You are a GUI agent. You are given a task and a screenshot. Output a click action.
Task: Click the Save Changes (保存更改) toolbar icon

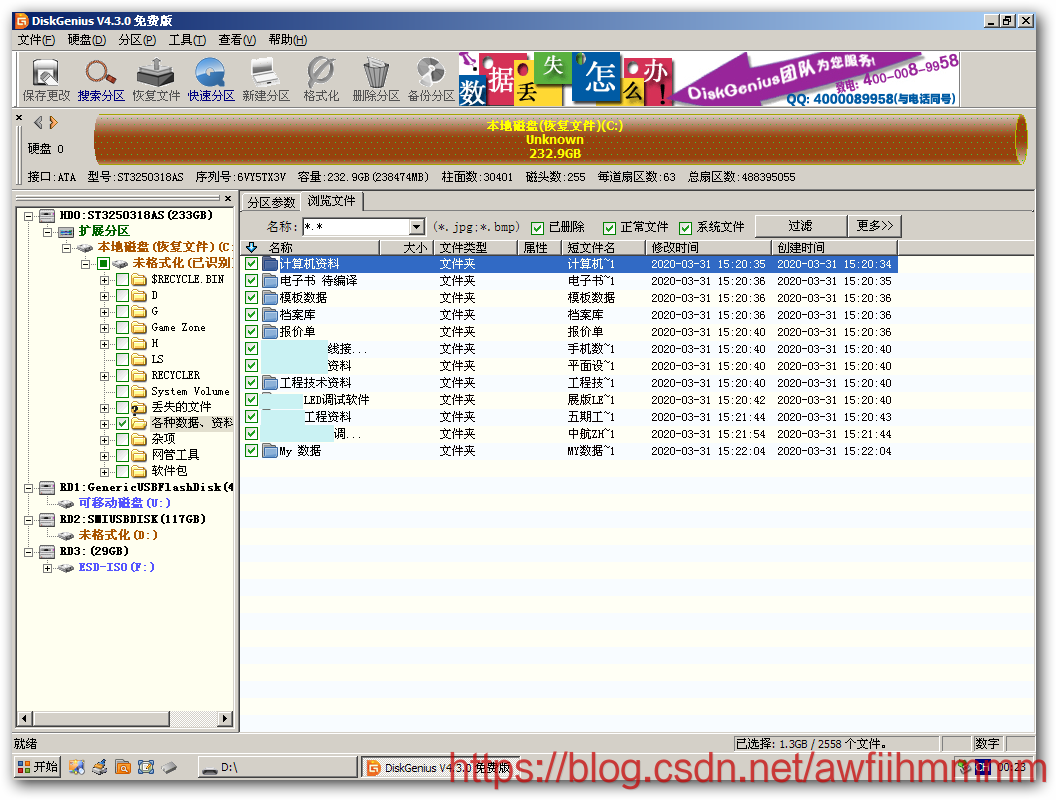pos(46,79)
